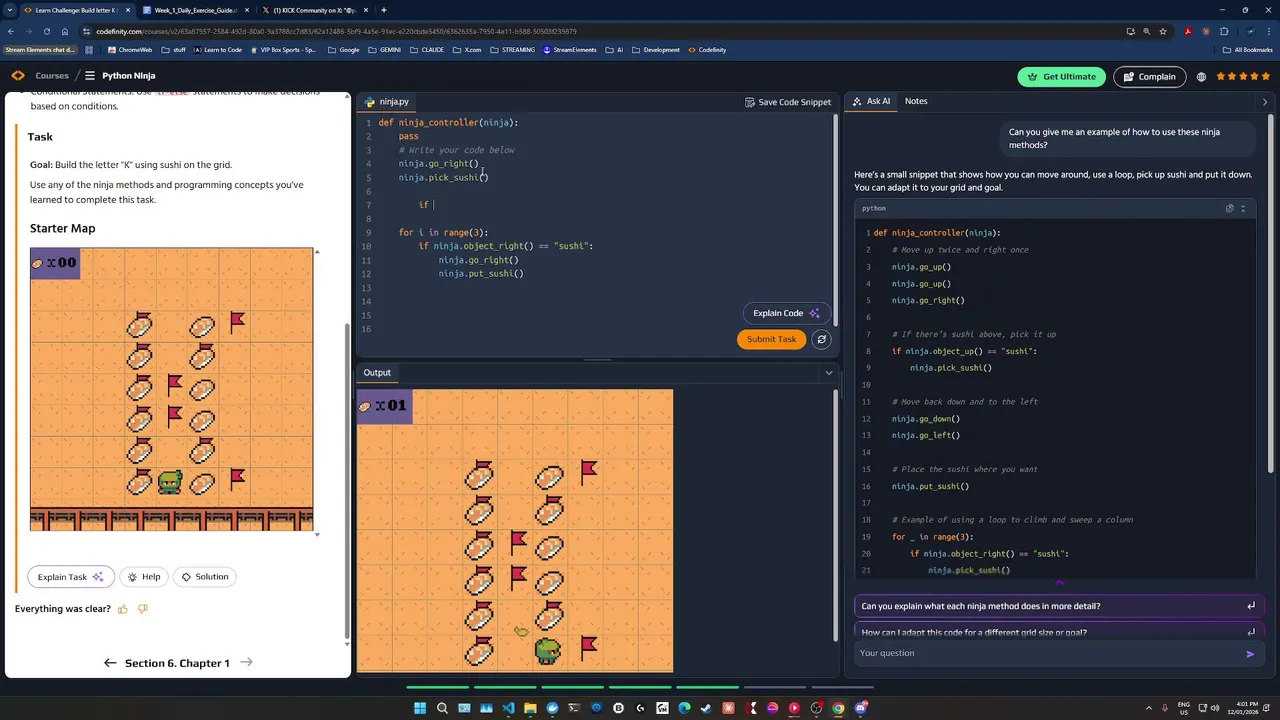Select the ninja.py file tab
The image size is (1280, 720).
(387, 102)
